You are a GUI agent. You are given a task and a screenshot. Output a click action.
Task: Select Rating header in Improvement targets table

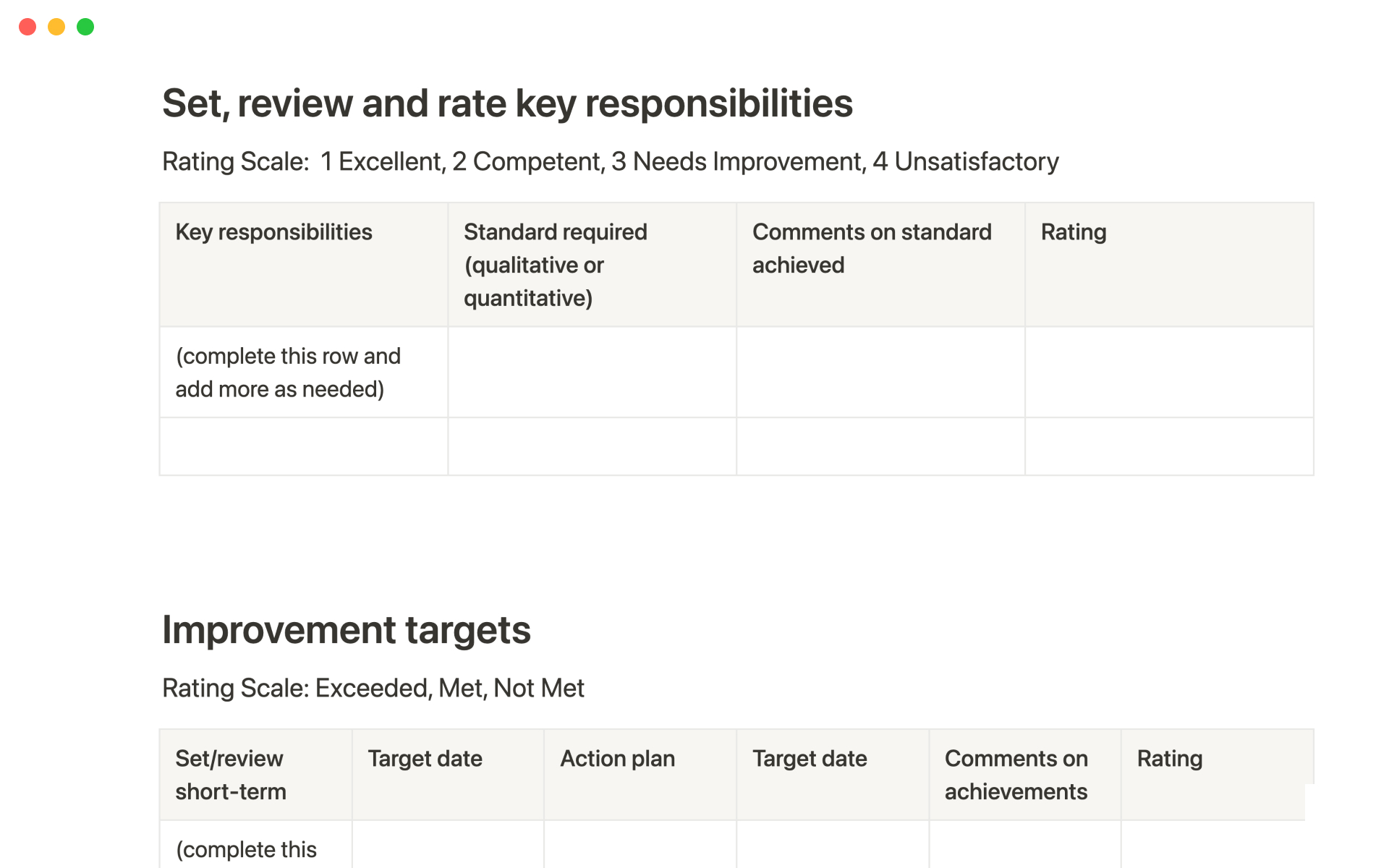click(1215, 775)
